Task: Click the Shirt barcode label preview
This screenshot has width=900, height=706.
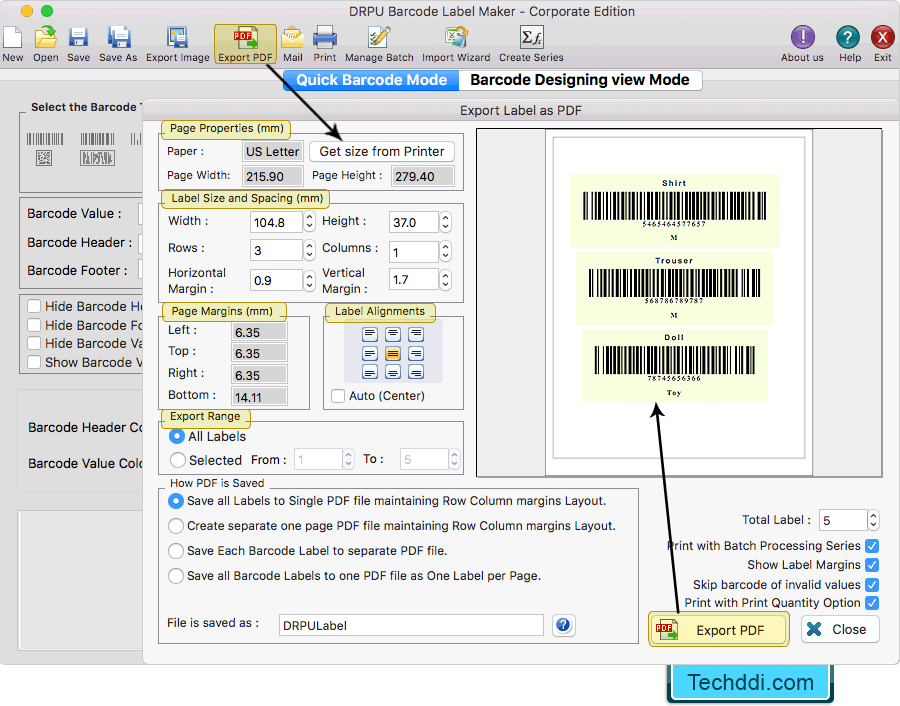Action: coord(674,211)
